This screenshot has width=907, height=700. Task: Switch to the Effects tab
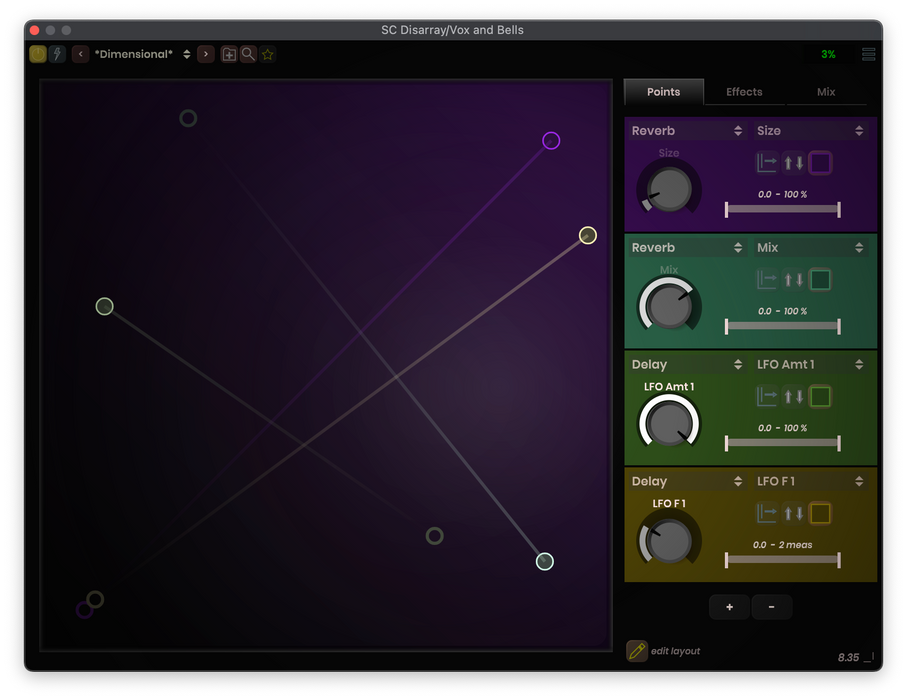click(x=744, y=92)
